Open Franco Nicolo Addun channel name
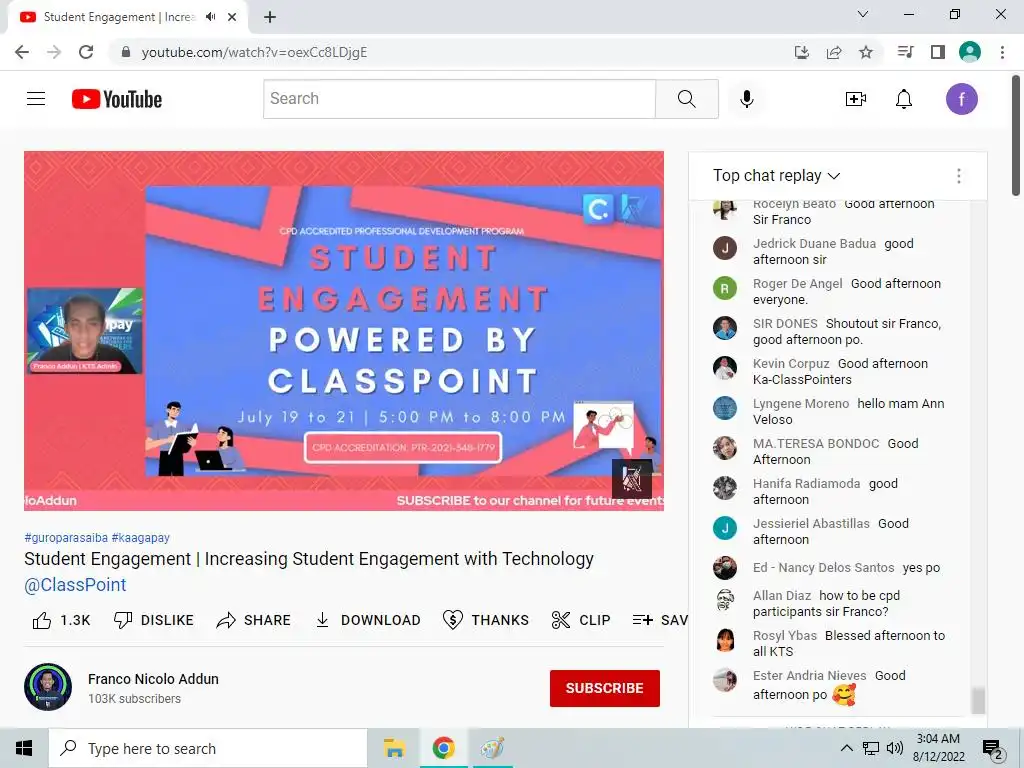 tap(153, 679)
